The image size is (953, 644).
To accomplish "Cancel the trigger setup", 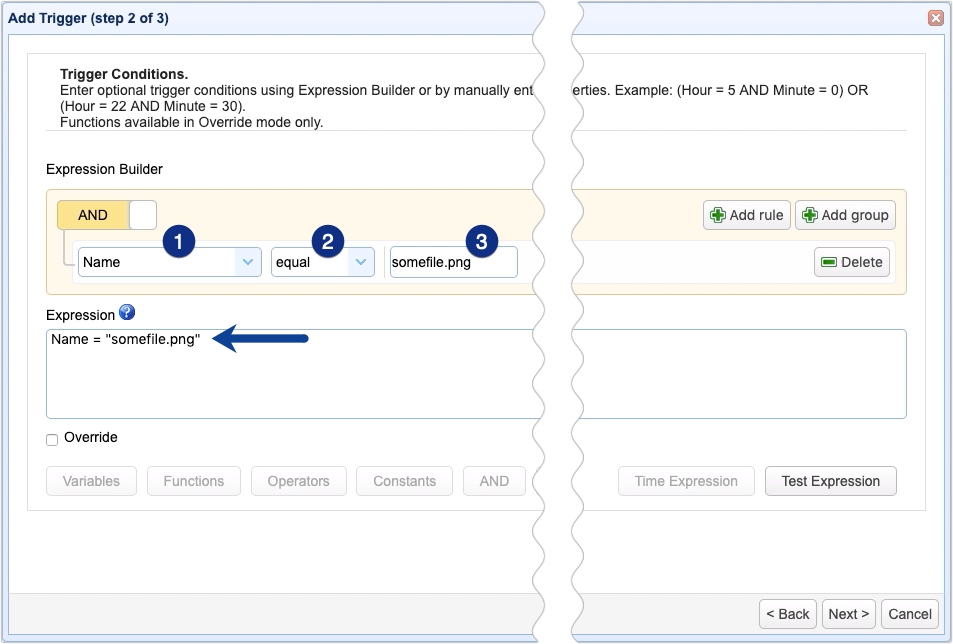I will (909, 614).
